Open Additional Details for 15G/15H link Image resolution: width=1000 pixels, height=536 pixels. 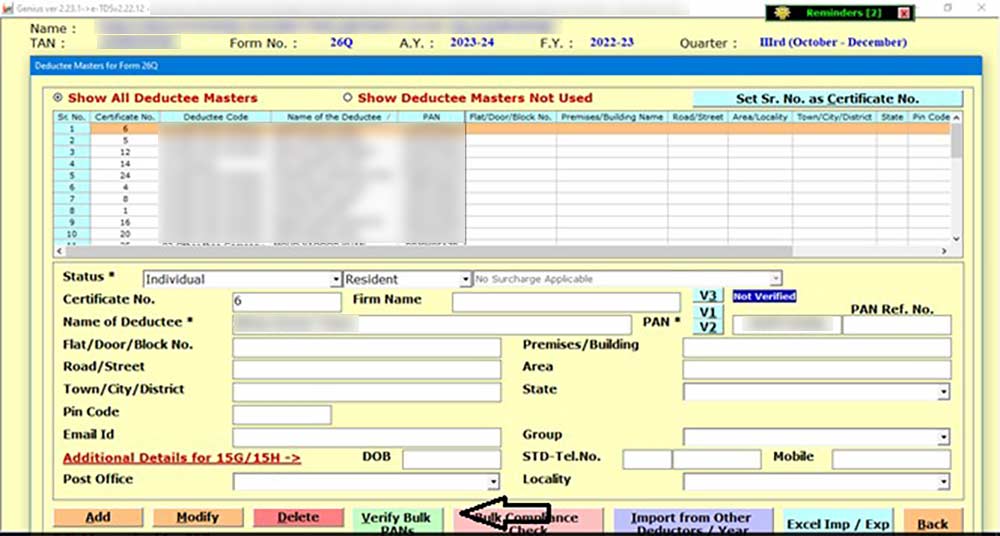182,458
